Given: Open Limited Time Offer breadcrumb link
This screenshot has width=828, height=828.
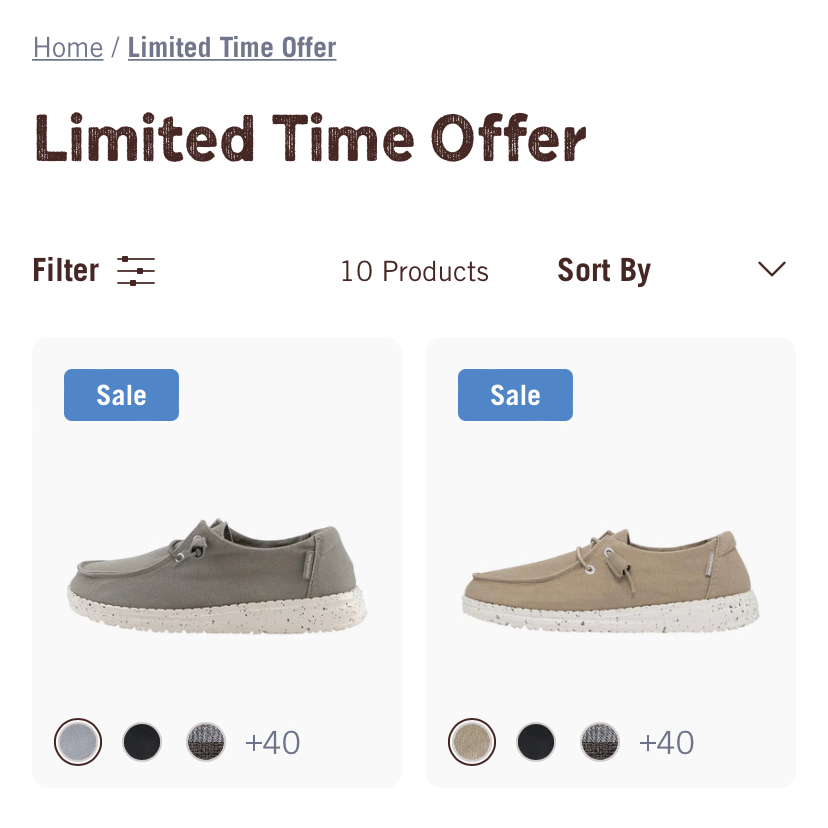Looking at the screenshot, I should point(232,47).
